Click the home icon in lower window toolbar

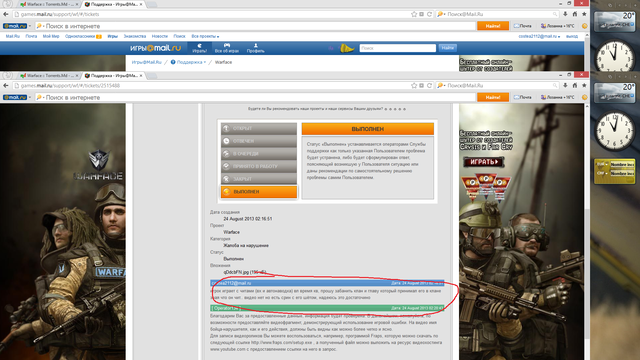pos(575,86)
